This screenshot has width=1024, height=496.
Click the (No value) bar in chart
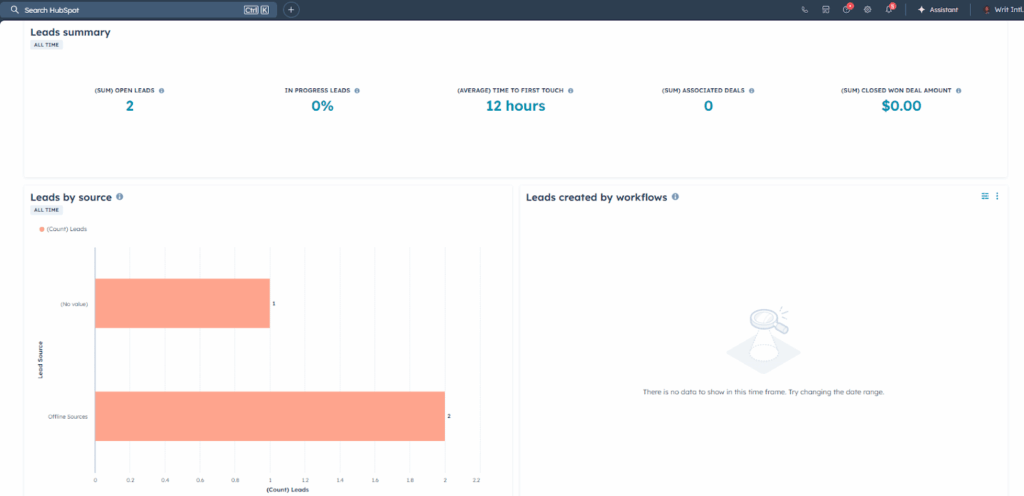coord(182,303)
